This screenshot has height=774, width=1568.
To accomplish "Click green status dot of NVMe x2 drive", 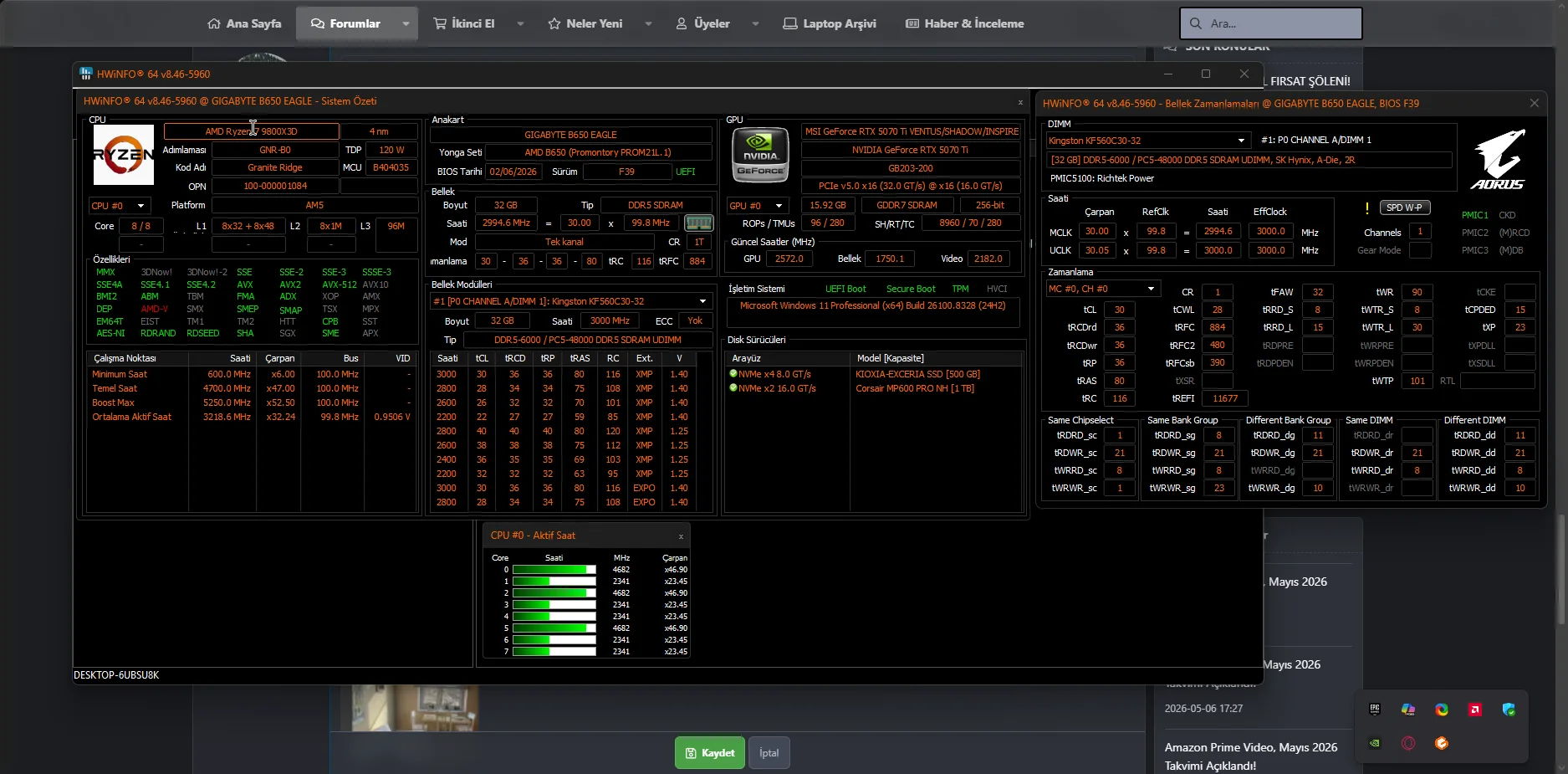I will coord(733,388).
